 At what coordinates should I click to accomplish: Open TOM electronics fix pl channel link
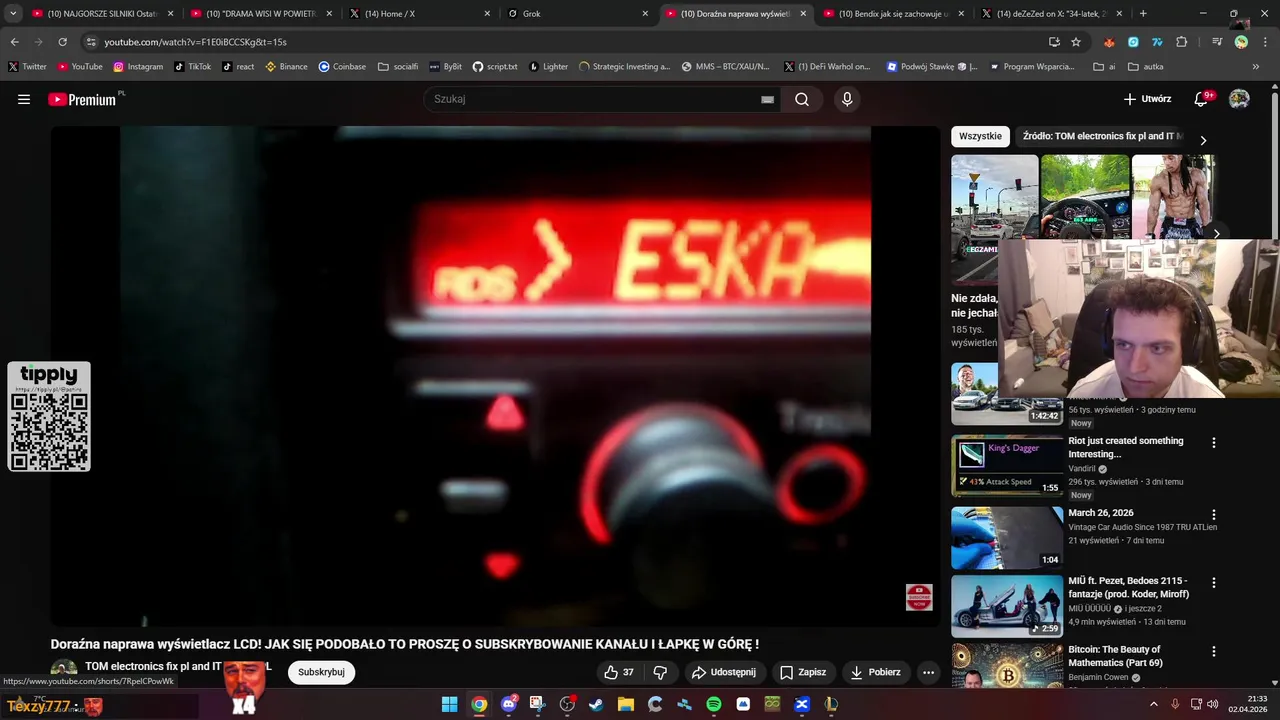pos(153,666)
